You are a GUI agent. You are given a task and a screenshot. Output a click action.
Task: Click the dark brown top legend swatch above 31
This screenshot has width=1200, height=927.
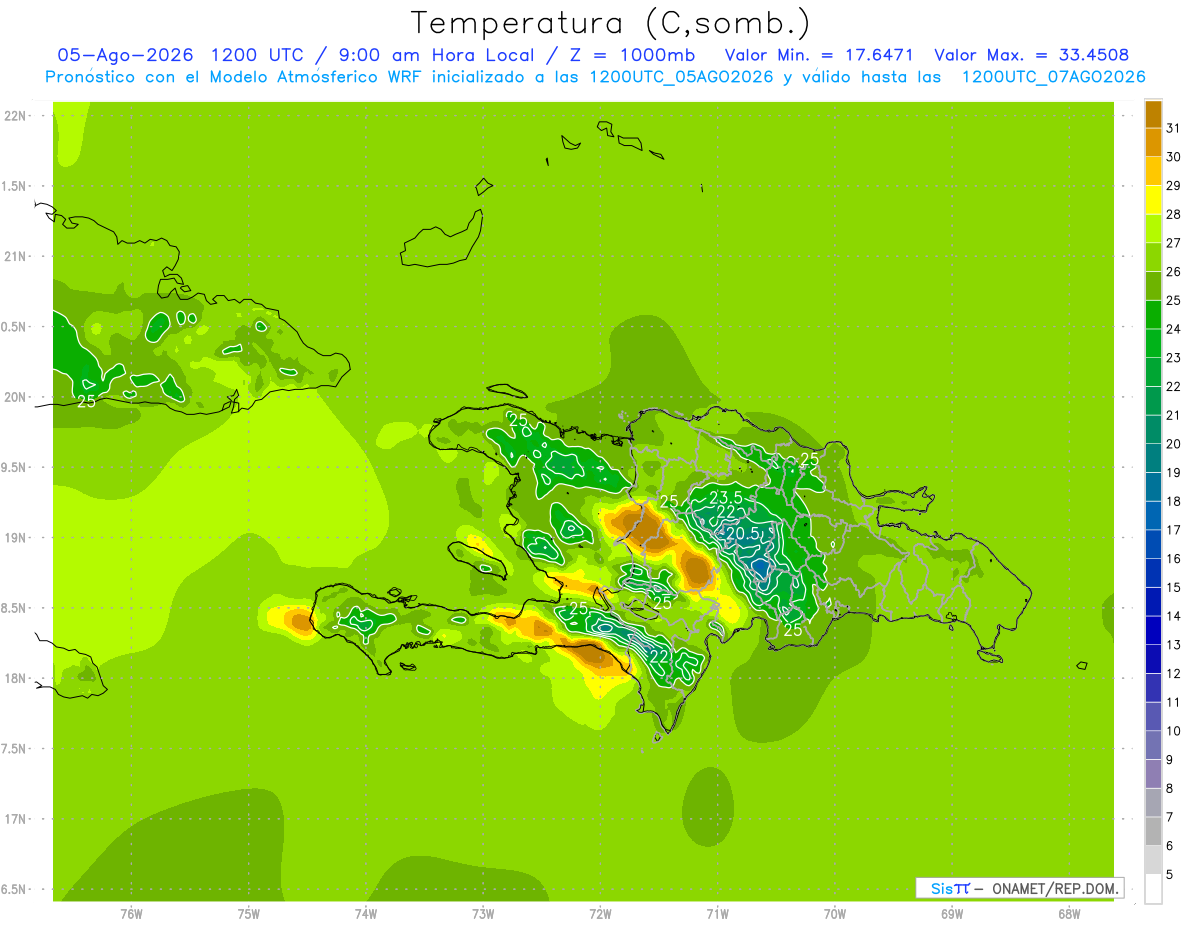pos(1153,113)
